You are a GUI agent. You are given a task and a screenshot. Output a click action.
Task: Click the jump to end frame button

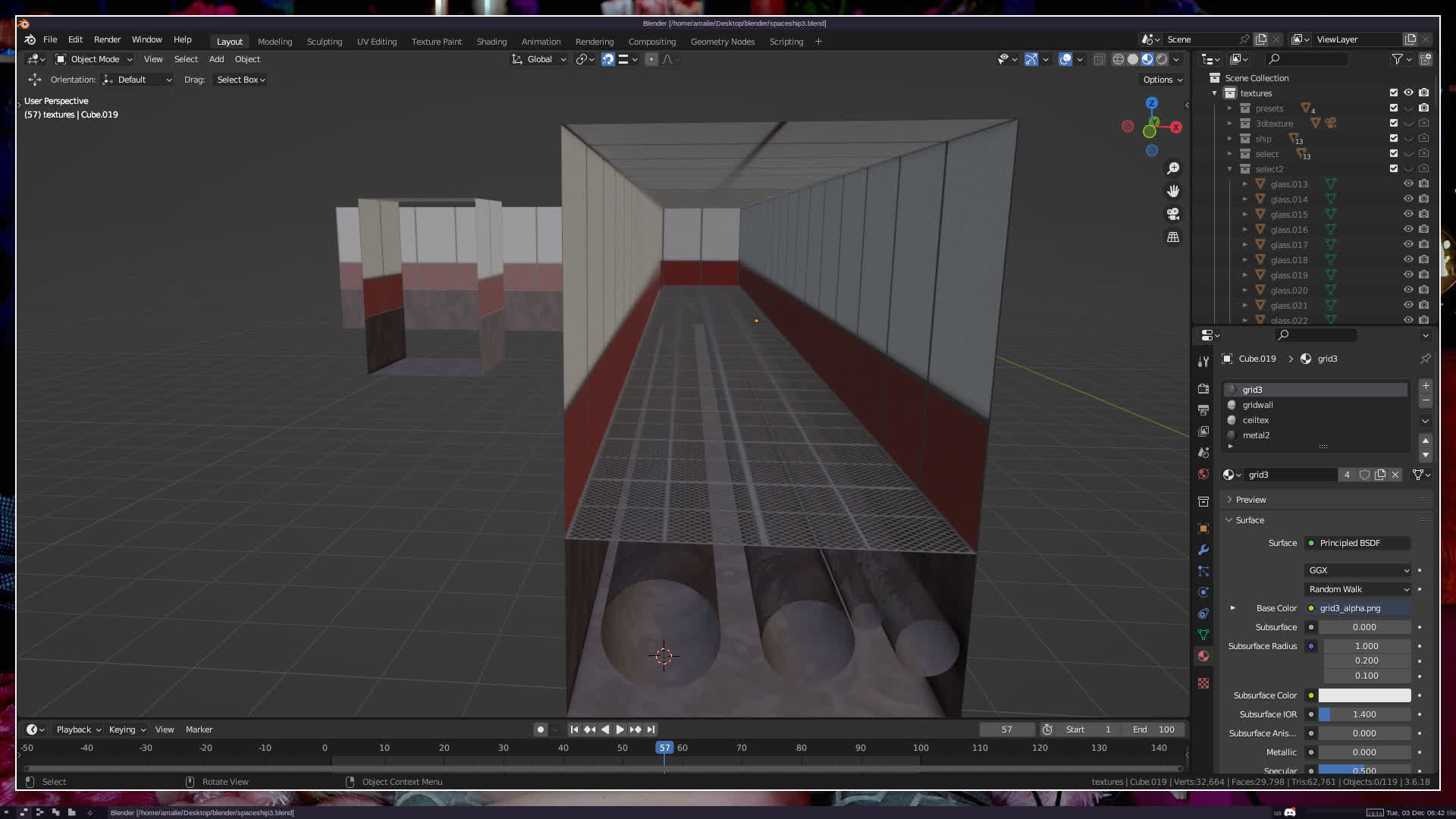coord(651,730)
